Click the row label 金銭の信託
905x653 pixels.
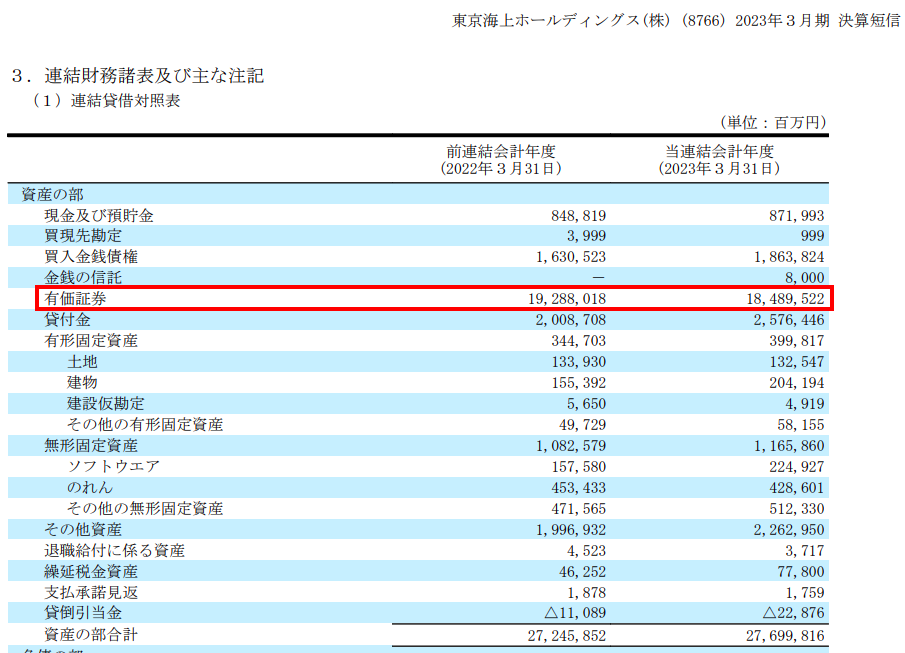(x=83, y=278)
